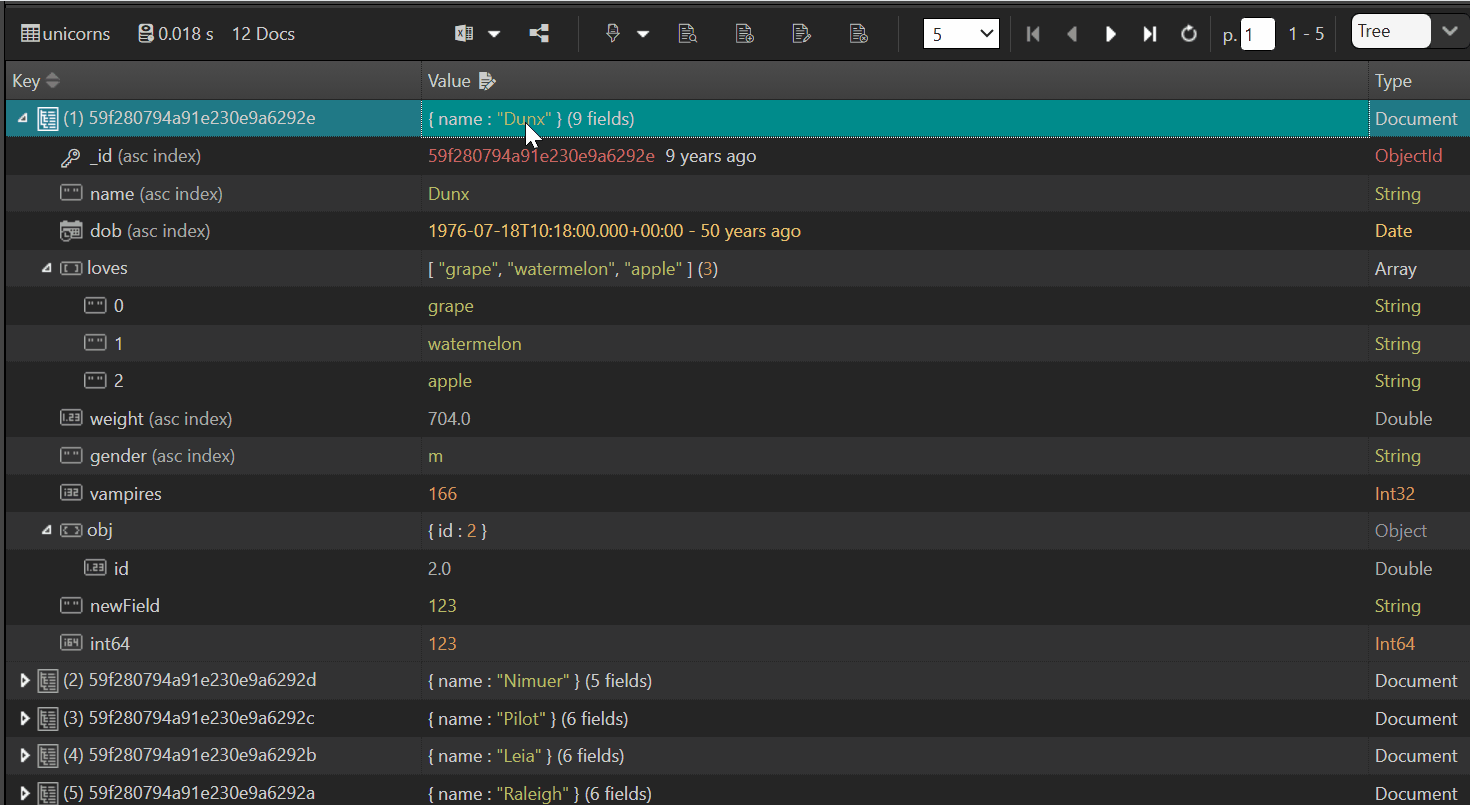Open the dropdown arrow beside the pin icon
The height and width of the screenshot is (805, 1470).
coord(643,34)
